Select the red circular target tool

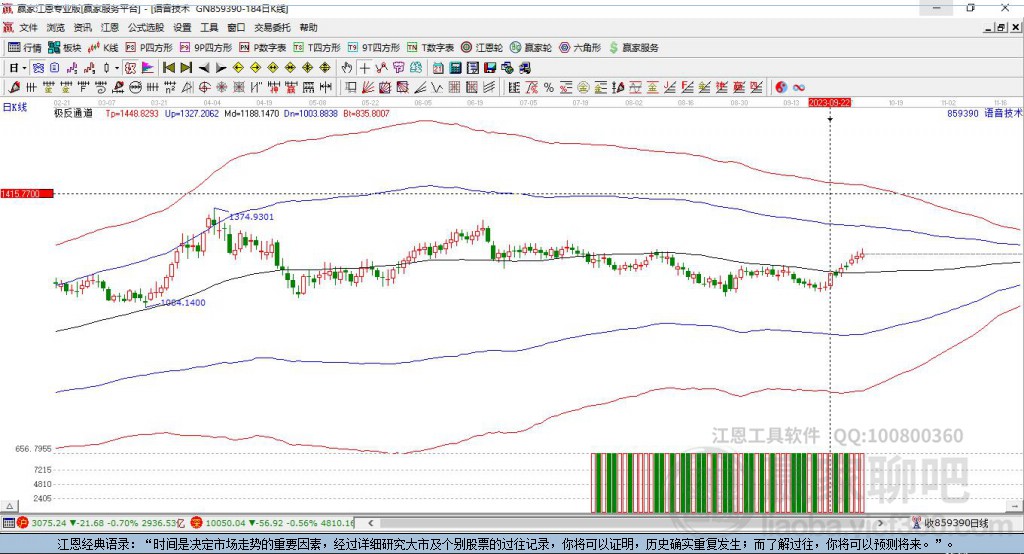click(204, 87)
